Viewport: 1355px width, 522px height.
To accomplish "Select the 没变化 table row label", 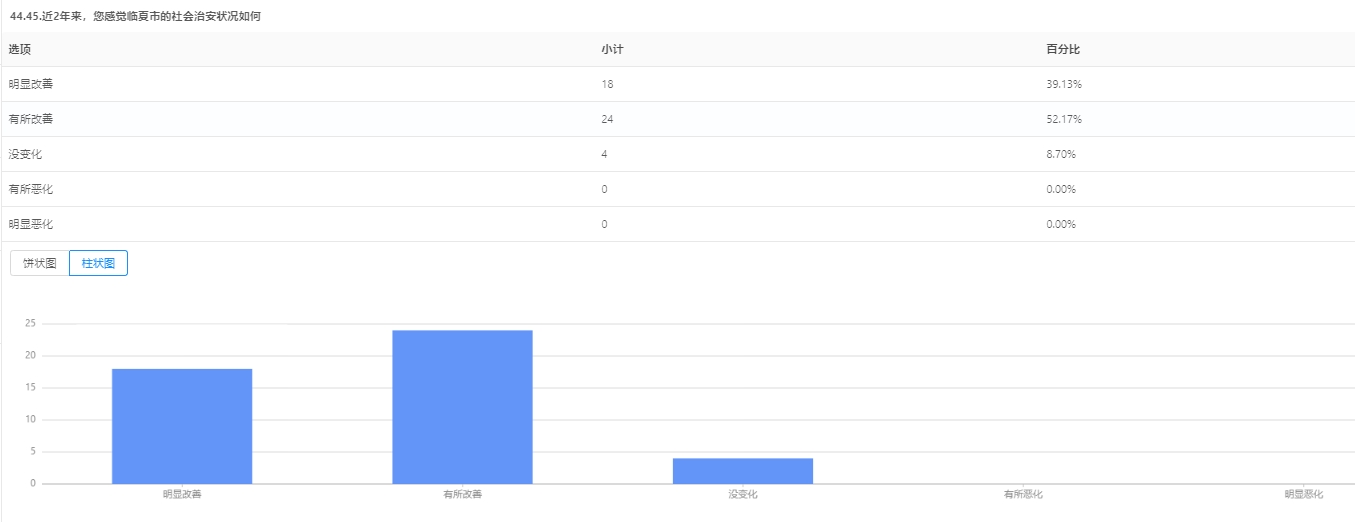I will (25, 154).
